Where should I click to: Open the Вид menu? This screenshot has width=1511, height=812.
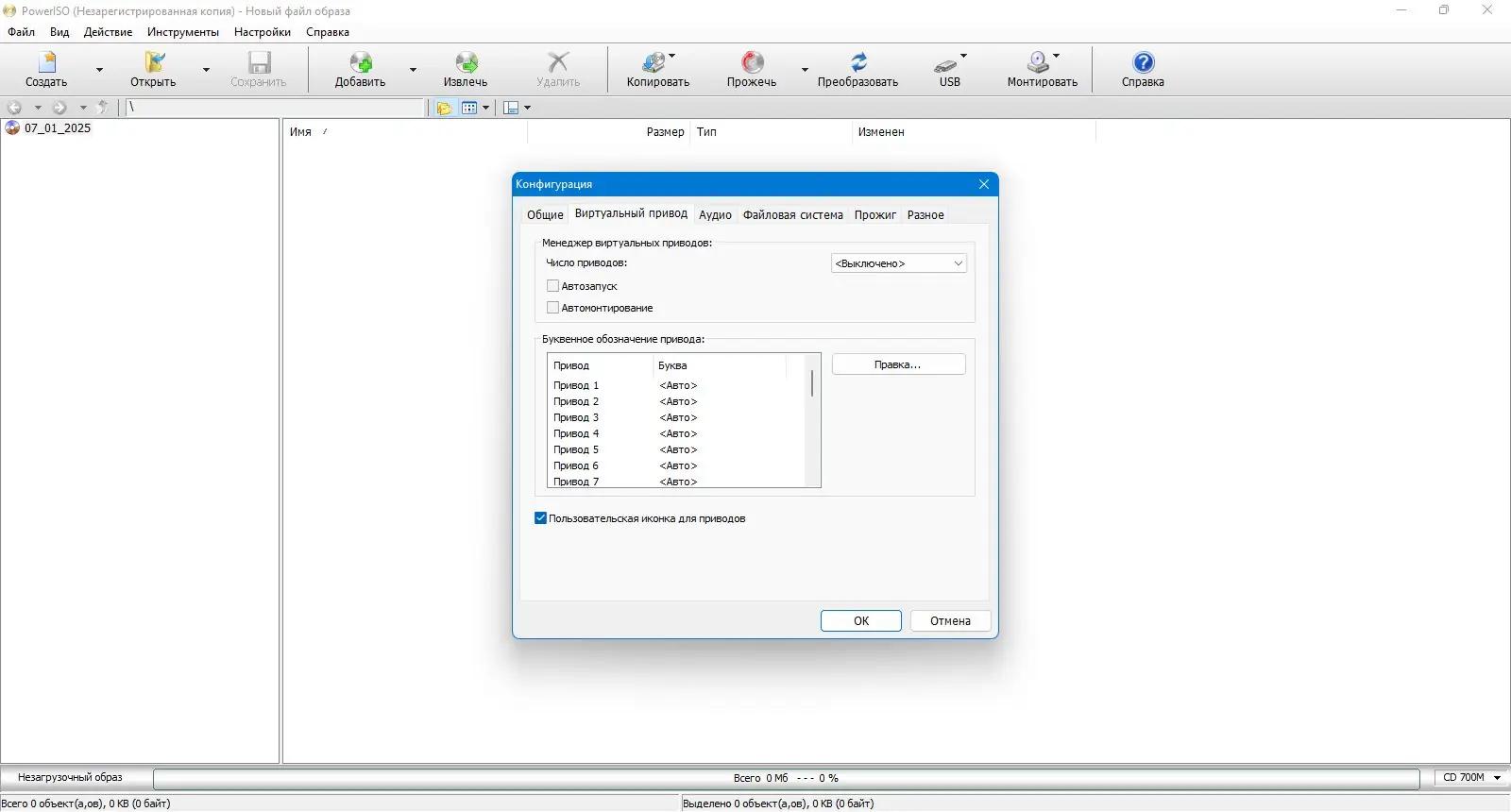click(x=59, y=32)
